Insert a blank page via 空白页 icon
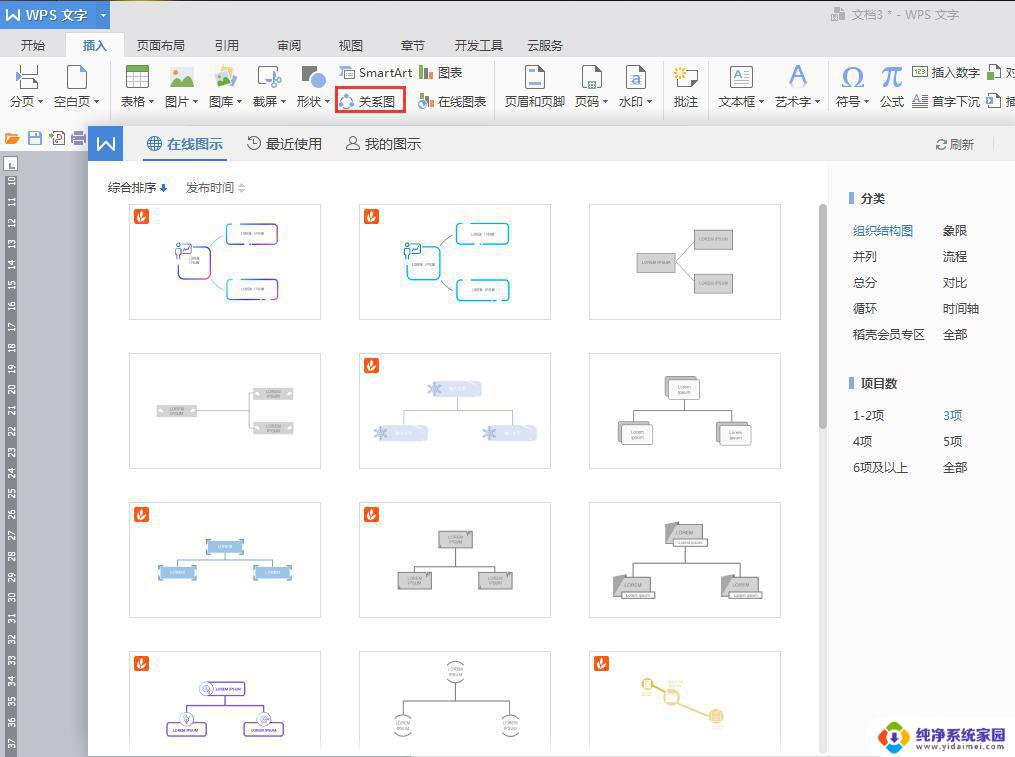Image resolution: width=1015 pixels, height=757 pixels. (x=77, y=78)
